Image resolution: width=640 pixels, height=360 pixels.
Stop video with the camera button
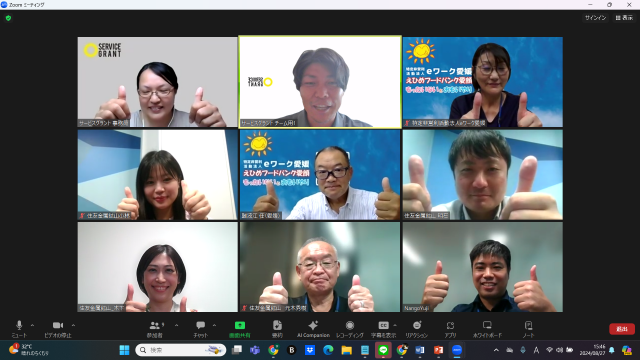pos(58,329)
